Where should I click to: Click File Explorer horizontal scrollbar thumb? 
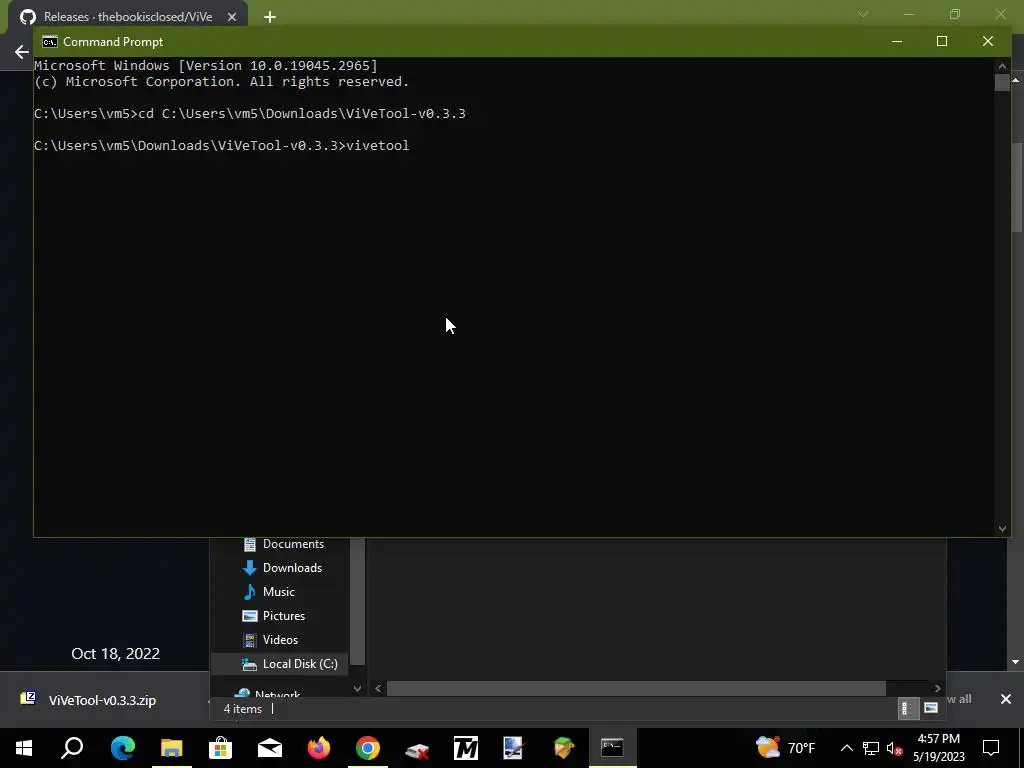636,688
